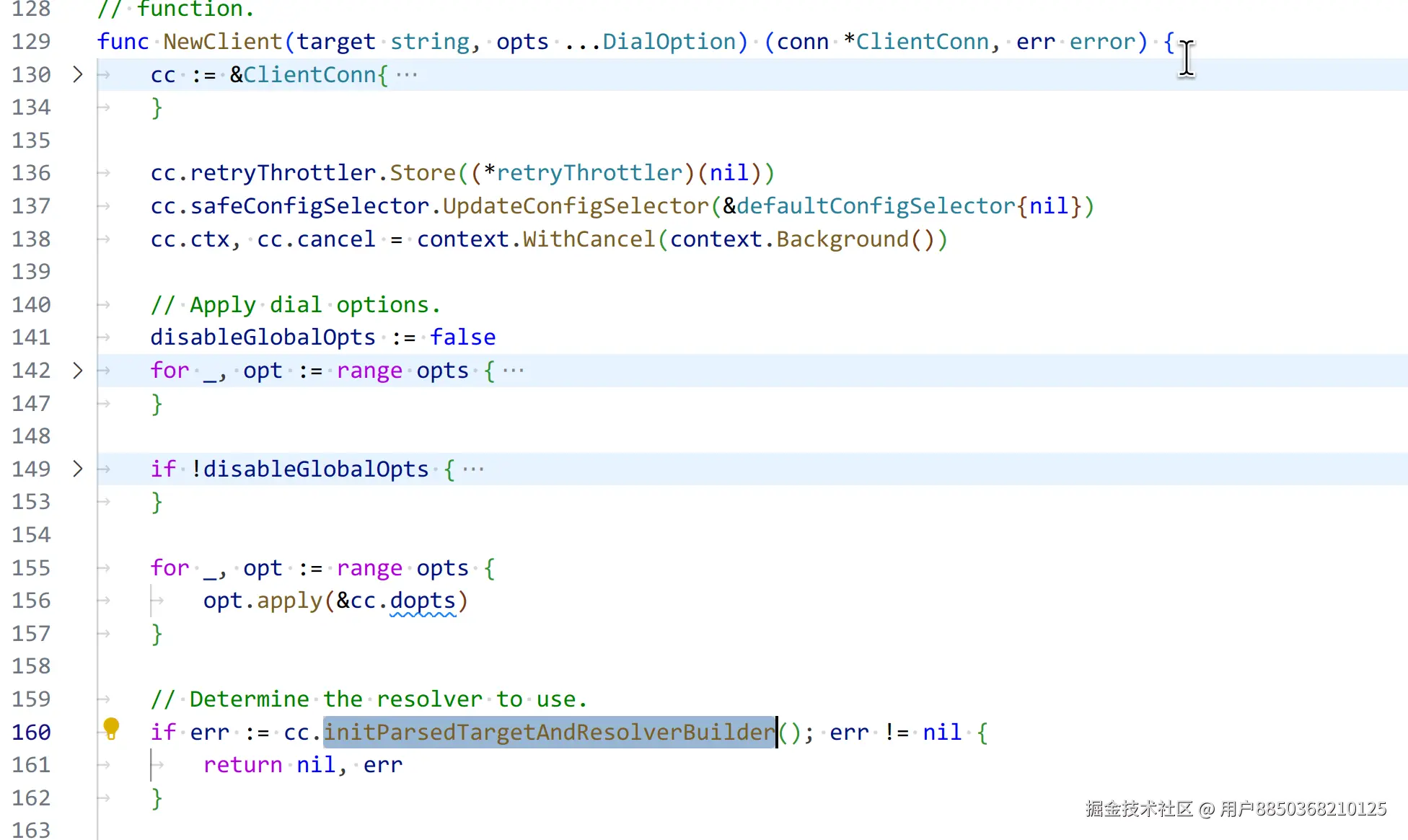The image size is (1408, 840).
Task: Click line number 160 in gutter
Action: (32, 732)
